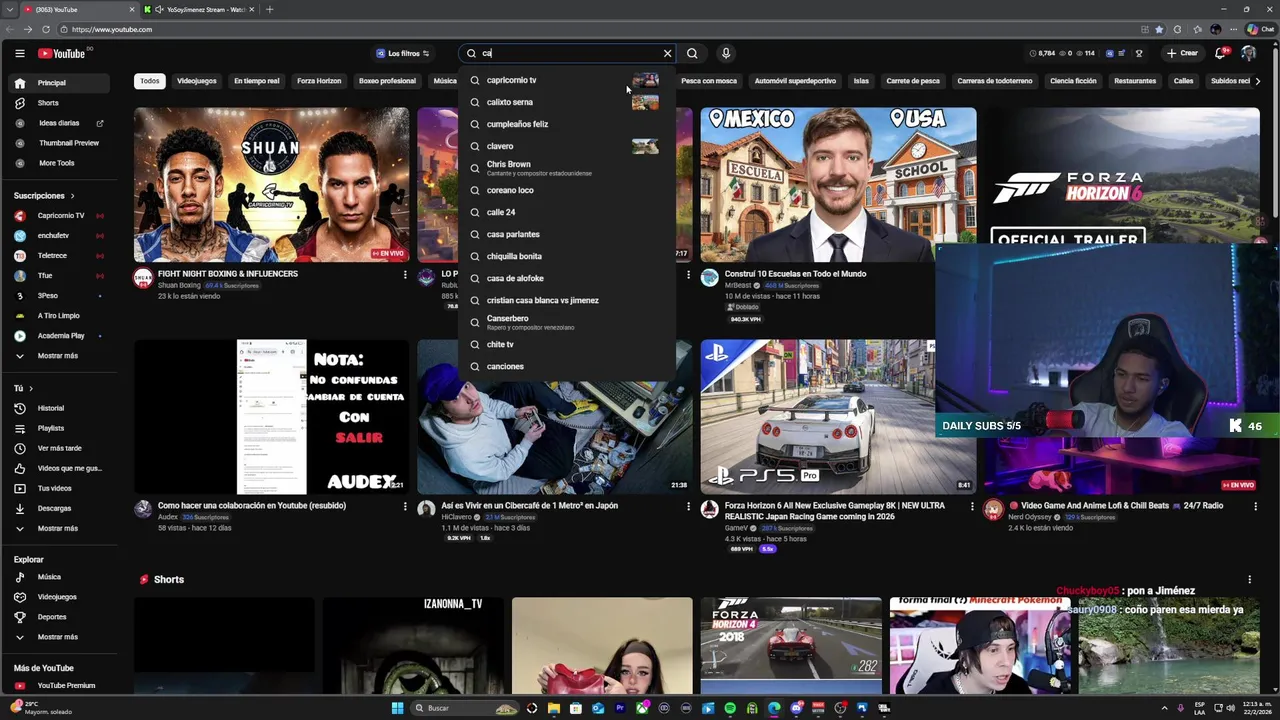Select the Ciencia ficción chip
The image size is (1280, 720).
tap(1073, 81)
